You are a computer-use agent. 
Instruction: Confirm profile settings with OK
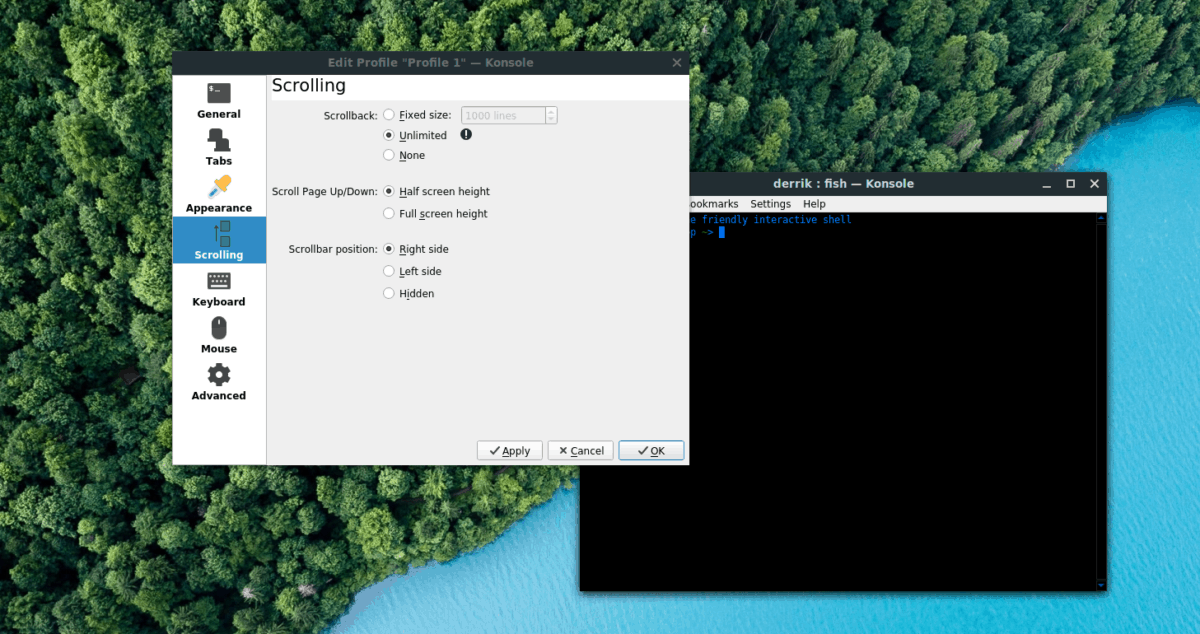coord(651,451)
